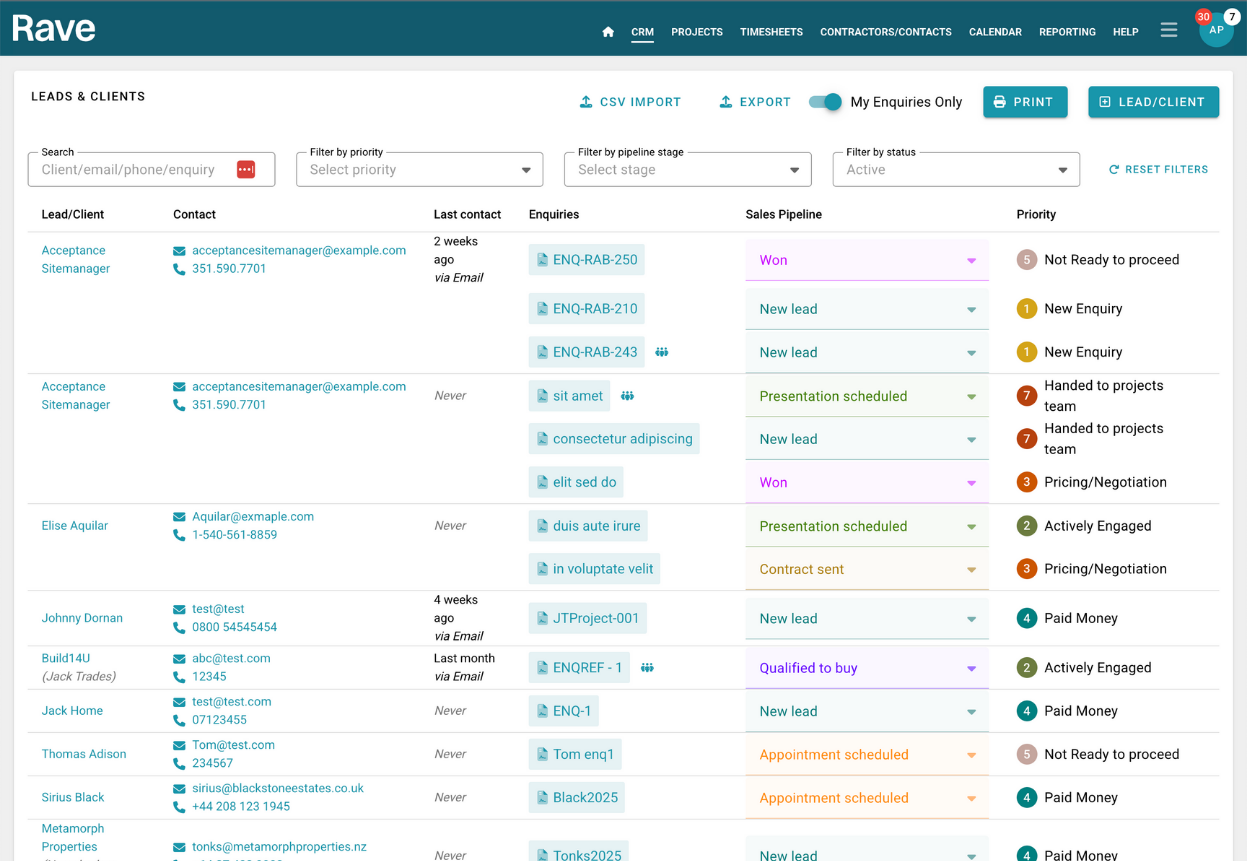
Task: Open Sales Pipeline dropdown for Black2025
Action: (867, 798)
